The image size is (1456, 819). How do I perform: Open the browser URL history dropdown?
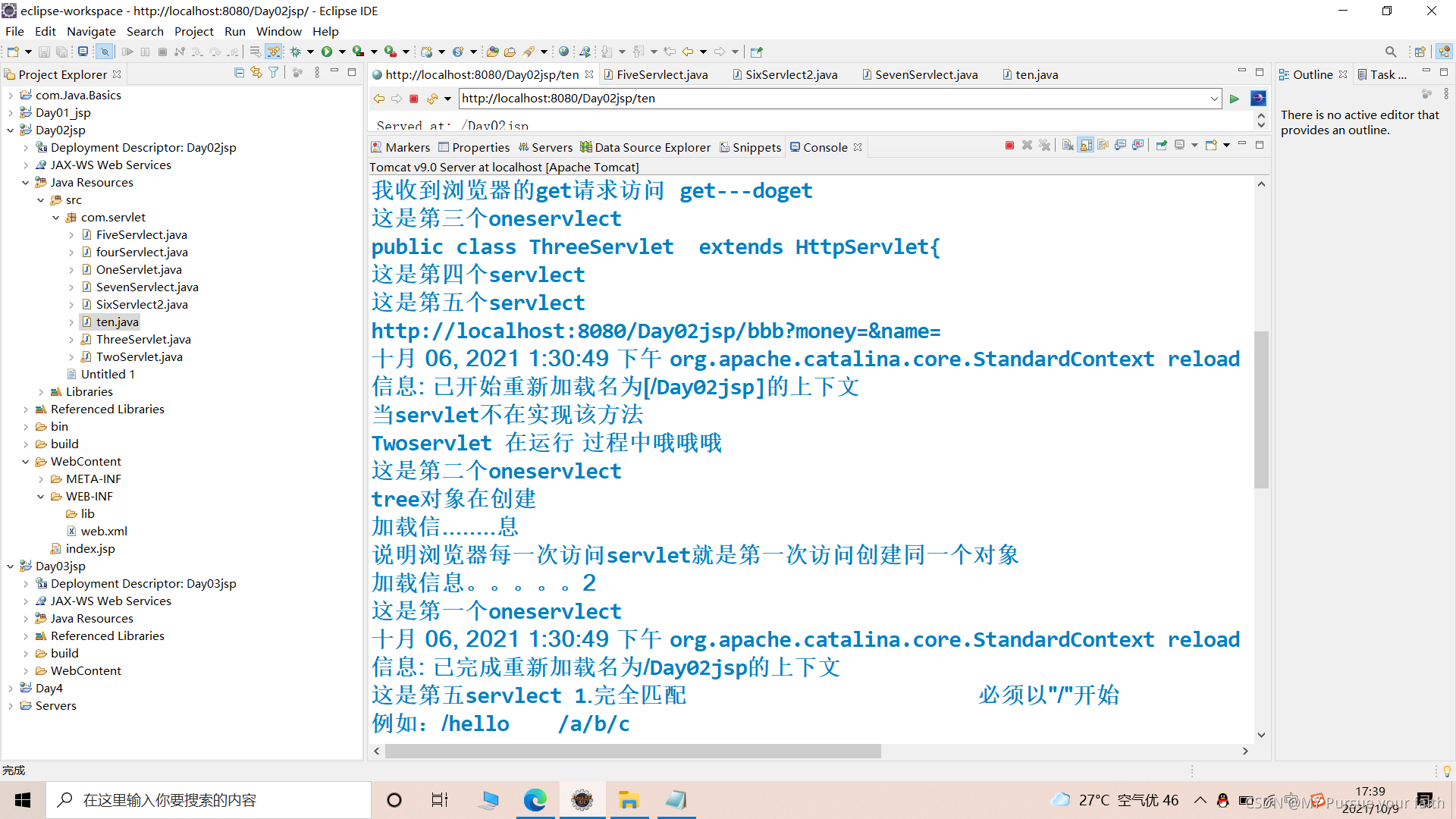pyautogui.click(x=1214, y=99)
